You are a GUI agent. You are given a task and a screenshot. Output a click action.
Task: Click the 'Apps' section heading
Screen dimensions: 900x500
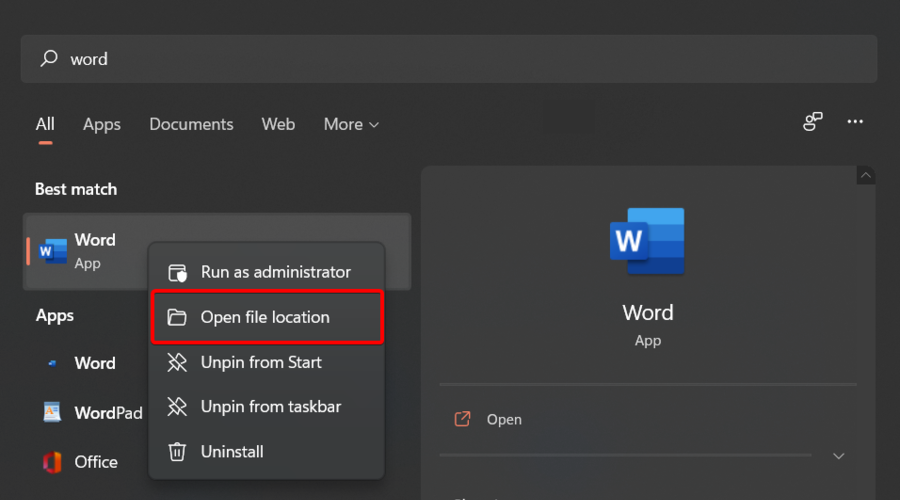tap(55, 315)
